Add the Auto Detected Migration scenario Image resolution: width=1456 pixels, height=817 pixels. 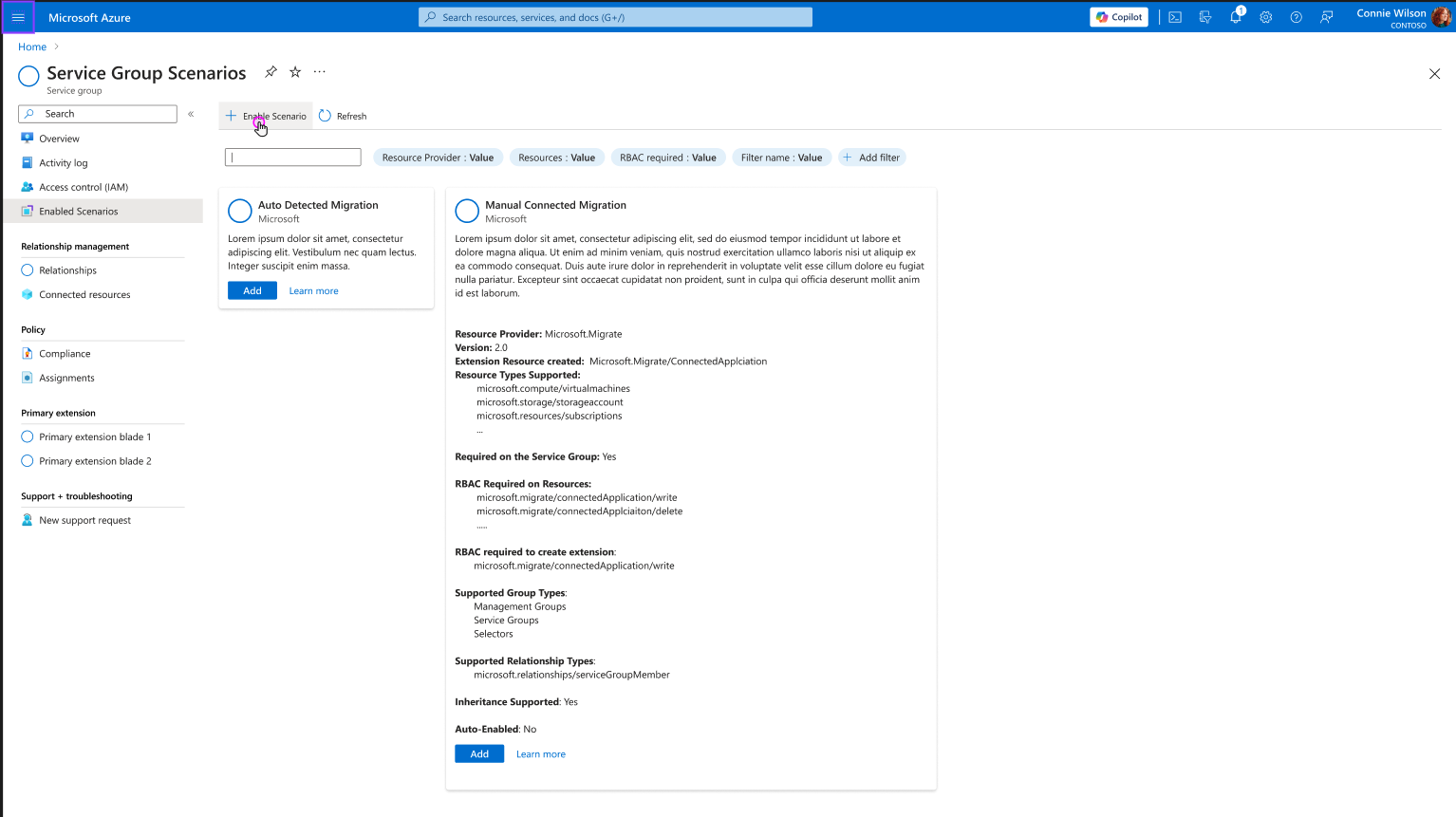(x=252, y=291)
